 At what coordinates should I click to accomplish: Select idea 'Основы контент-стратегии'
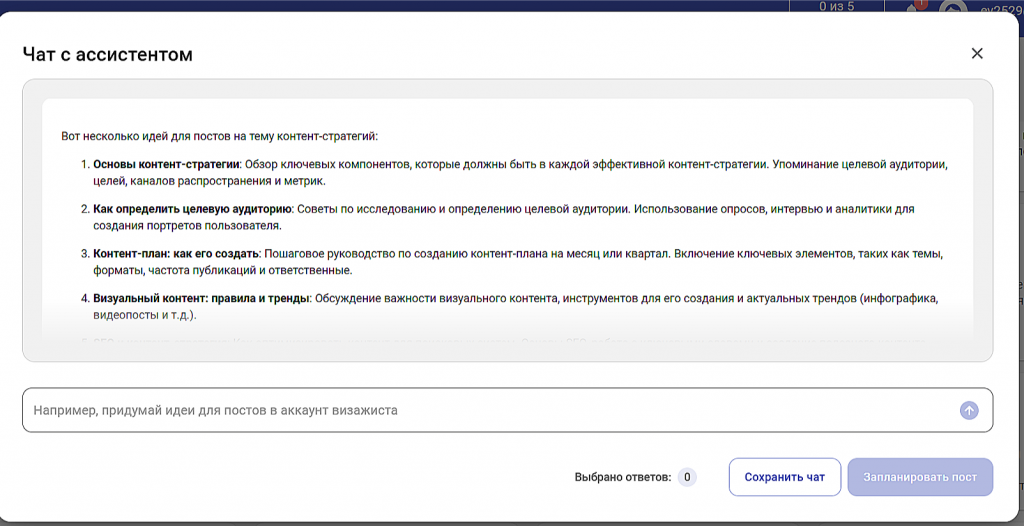(167, 164)
